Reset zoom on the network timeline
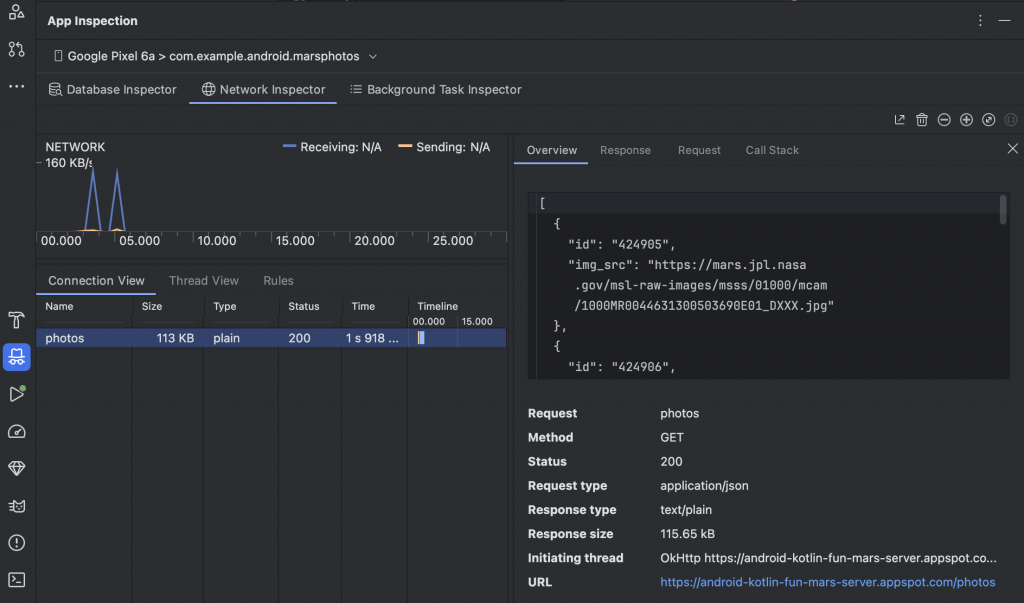 (988, 120)
